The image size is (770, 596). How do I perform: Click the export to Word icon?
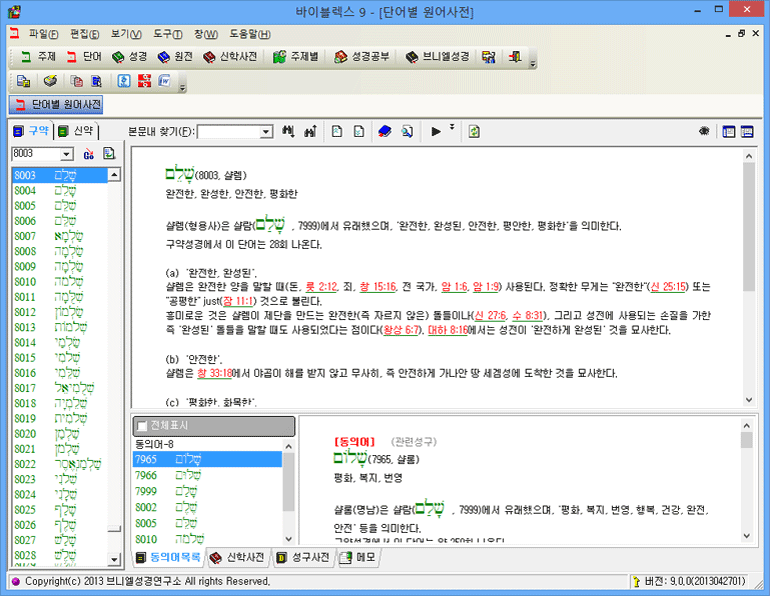pos(165,81)
